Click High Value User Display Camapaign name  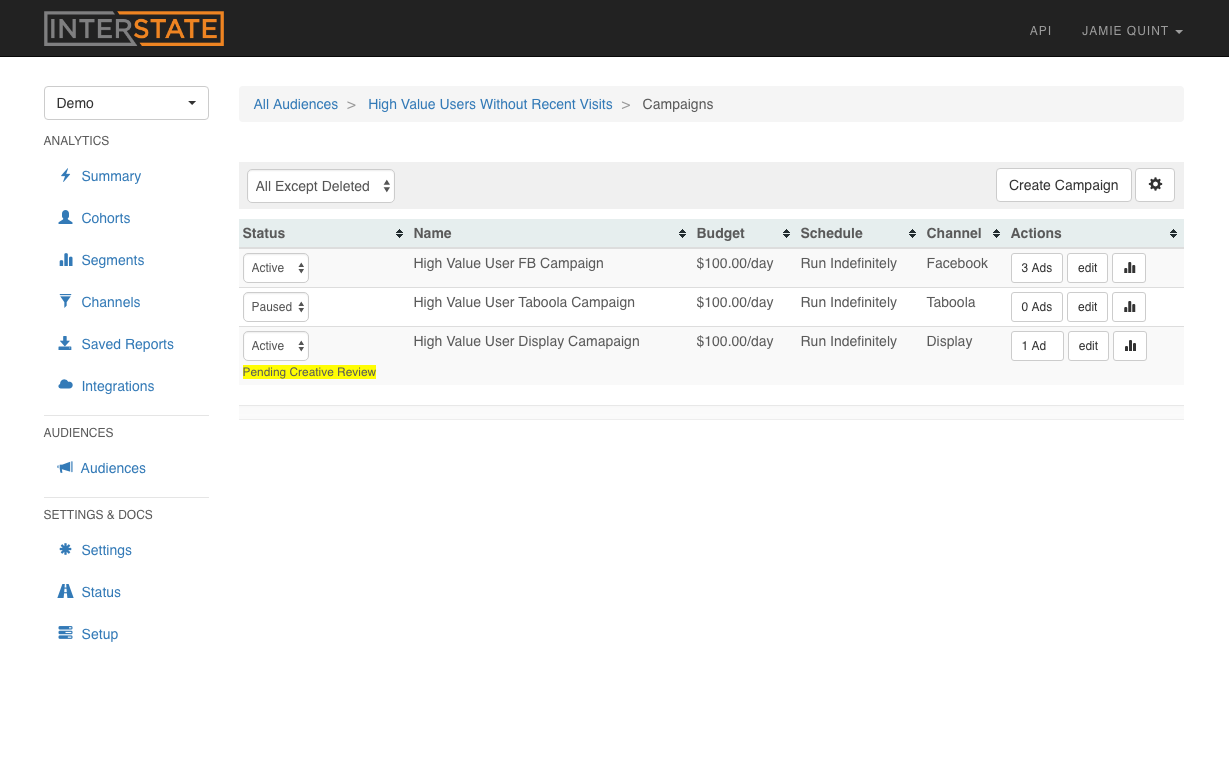pyautogui.click(x=527, y=341)
